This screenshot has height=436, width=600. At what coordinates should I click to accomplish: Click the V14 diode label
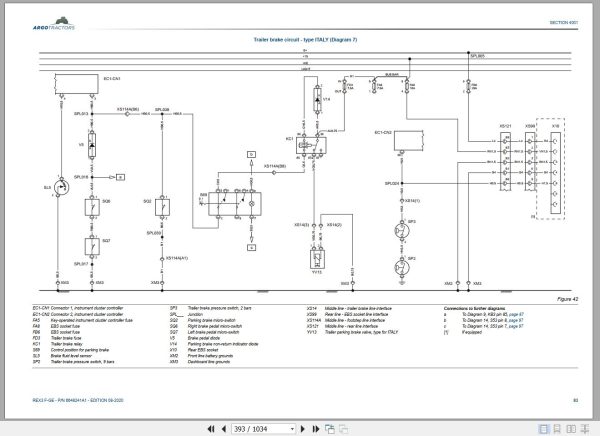click(x=326, y=99)
